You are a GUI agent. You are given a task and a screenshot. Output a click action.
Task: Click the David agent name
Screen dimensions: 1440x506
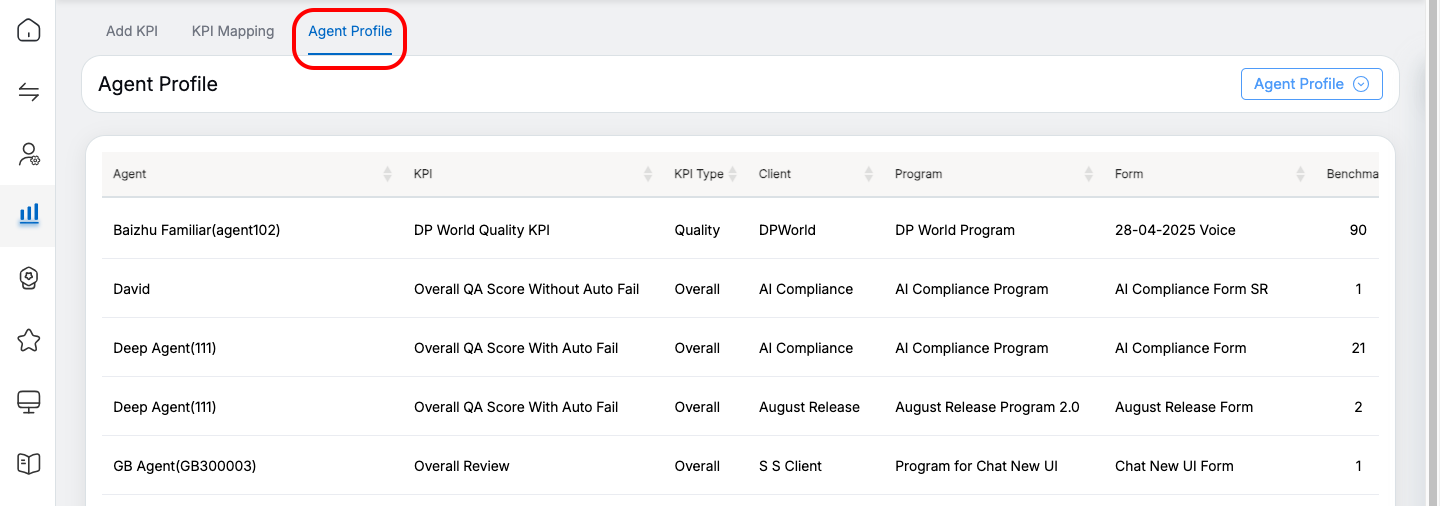point(132,289)
